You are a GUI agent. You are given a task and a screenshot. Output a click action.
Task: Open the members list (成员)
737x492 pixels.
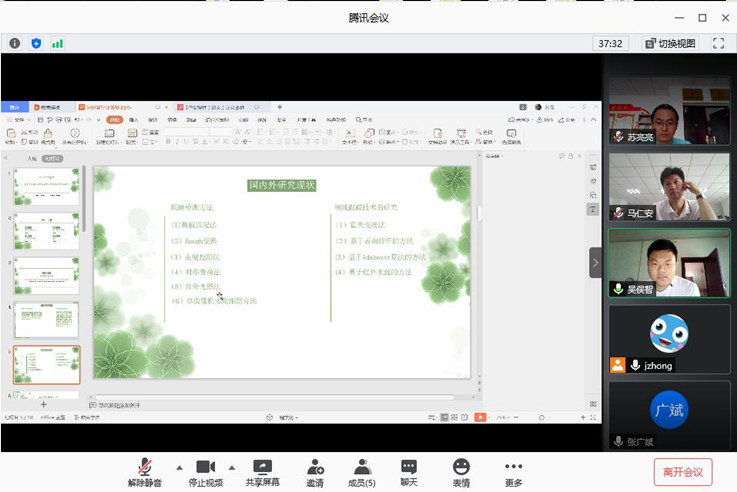click(x=362, y=471)
